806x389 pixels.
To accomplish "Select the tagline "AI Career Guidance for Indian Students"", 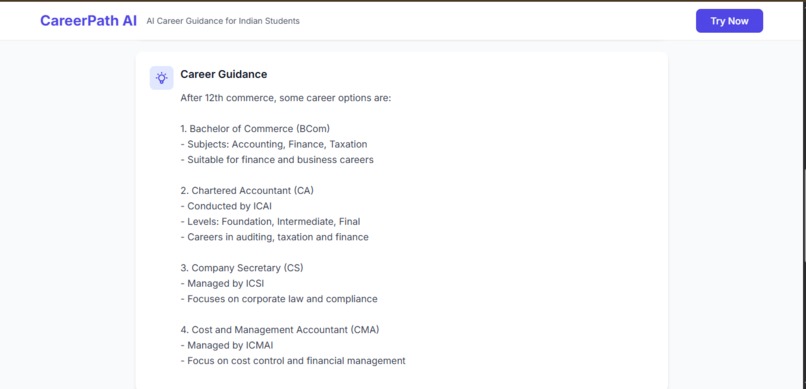I will 223,21.
